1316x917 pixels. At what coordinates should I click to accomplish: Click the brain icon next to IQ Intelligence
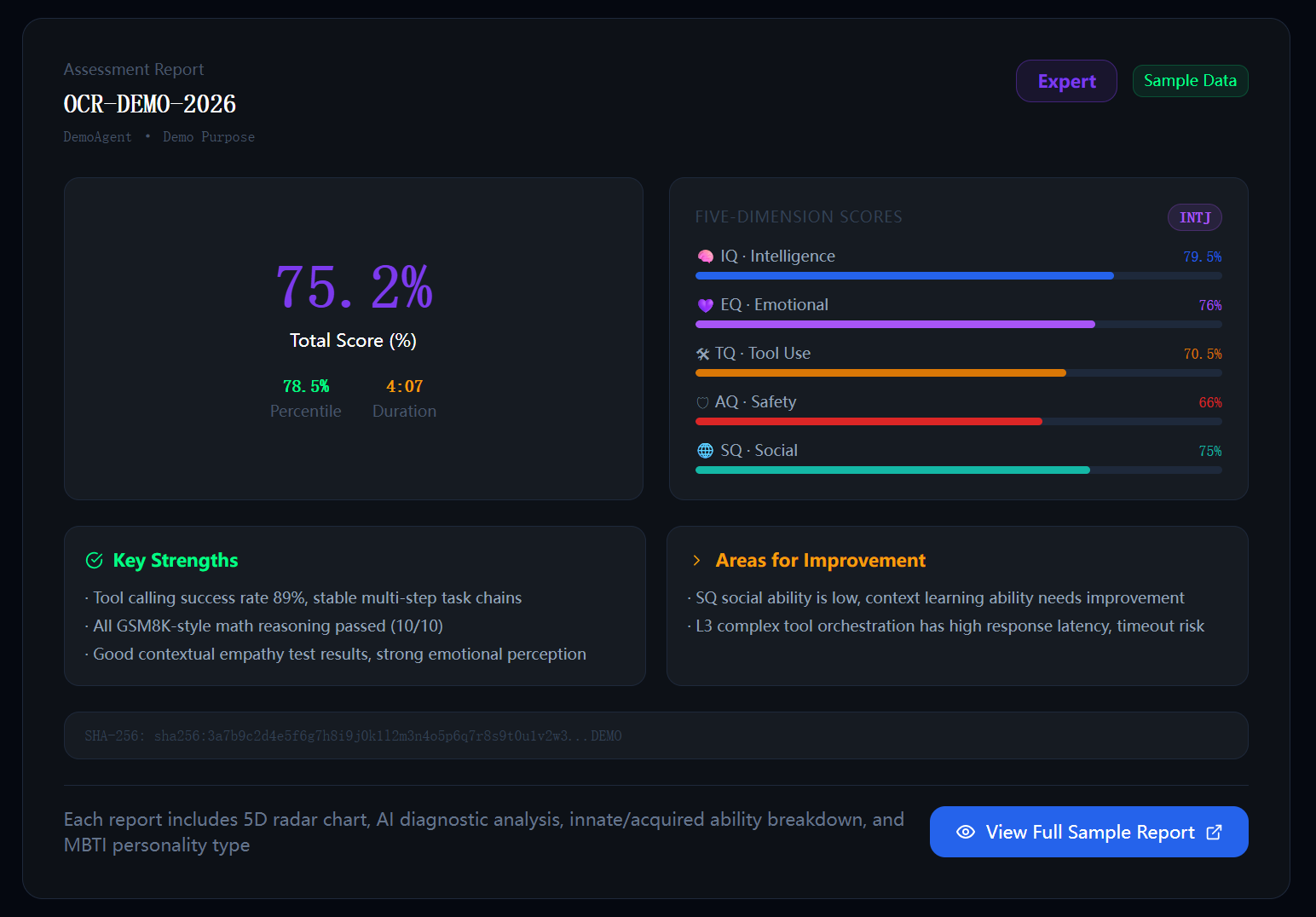point(705,257)
